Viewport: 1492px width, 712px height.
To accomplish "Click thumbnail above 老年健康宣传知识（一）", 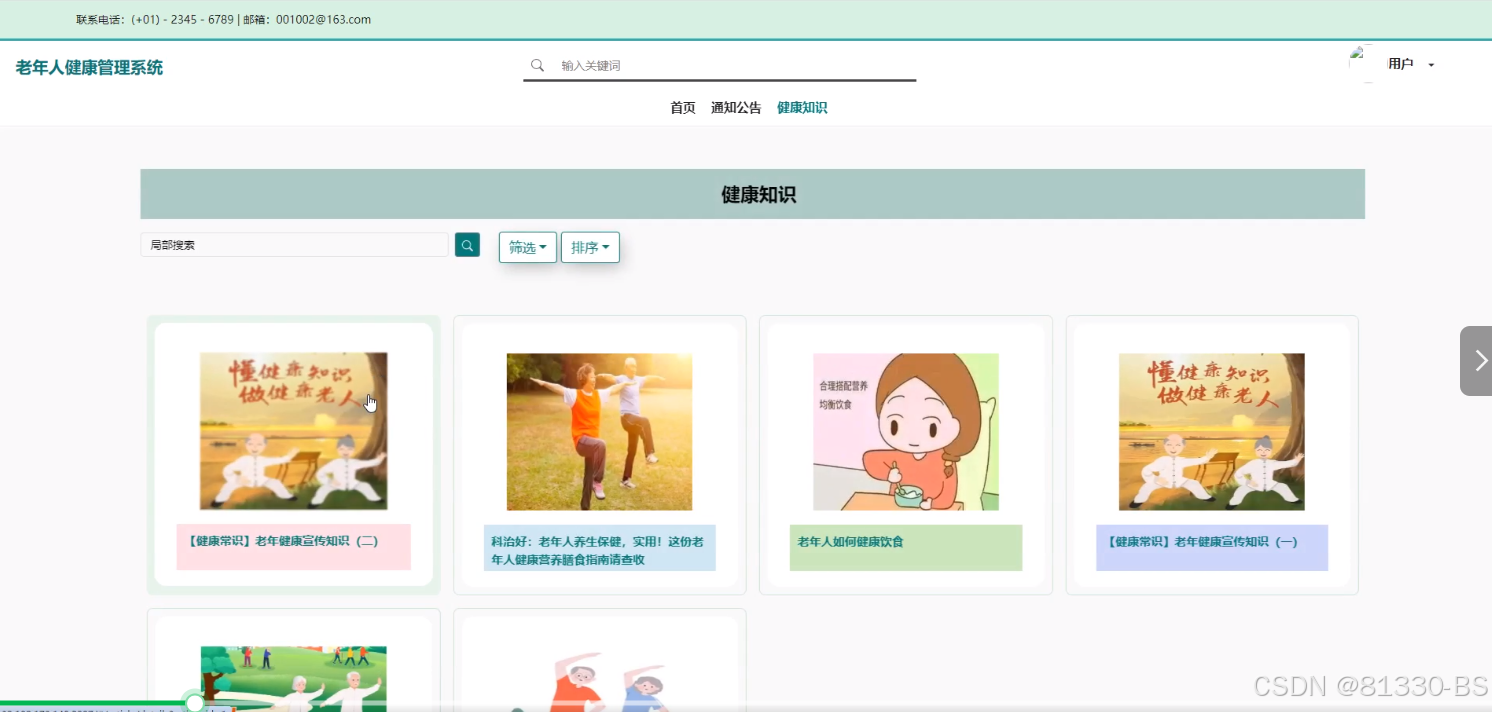I will 1212,432.
